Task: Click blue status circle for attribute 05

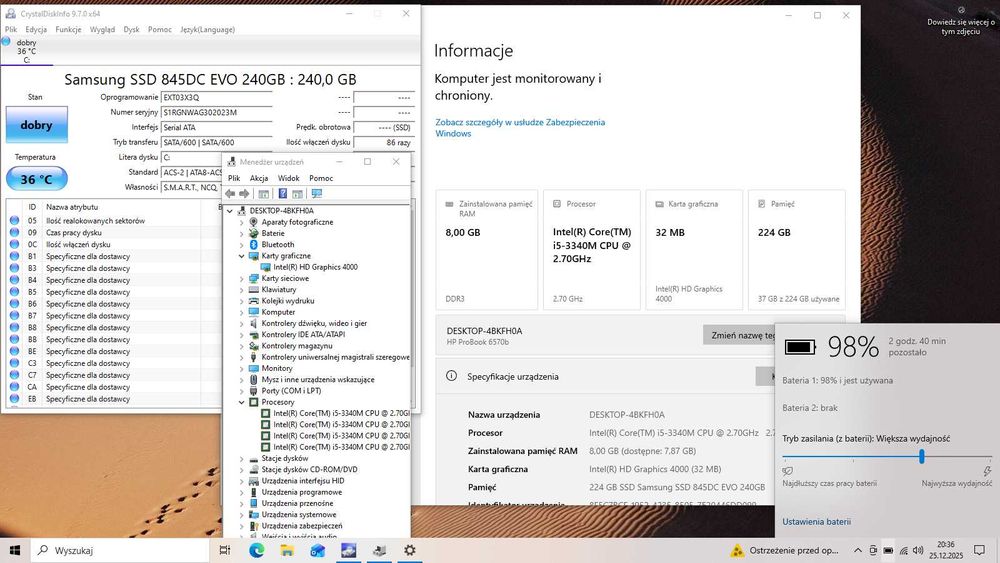Action: (14, 221)
